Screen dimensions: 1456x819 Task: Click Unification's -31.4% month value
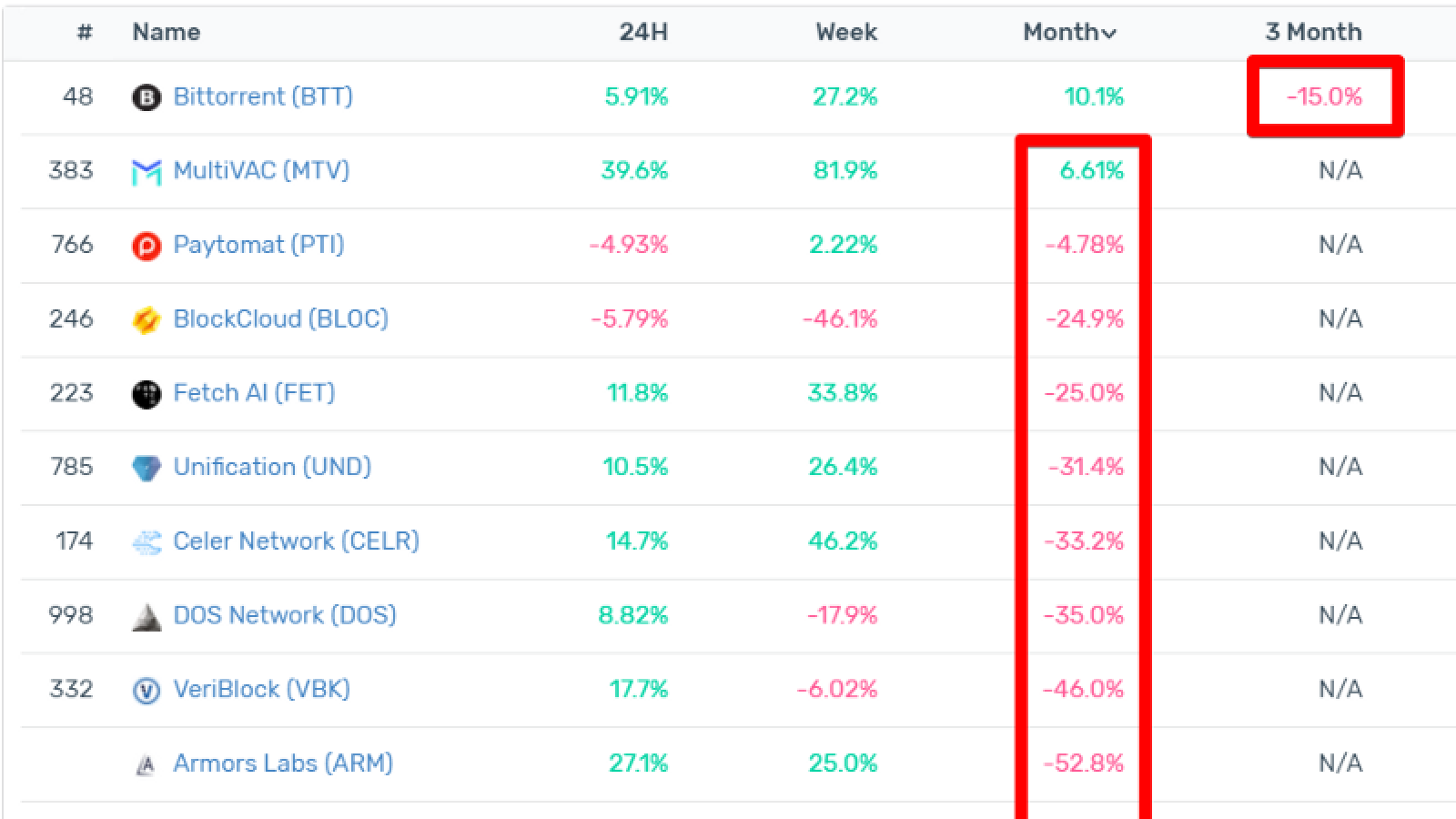1086,467
